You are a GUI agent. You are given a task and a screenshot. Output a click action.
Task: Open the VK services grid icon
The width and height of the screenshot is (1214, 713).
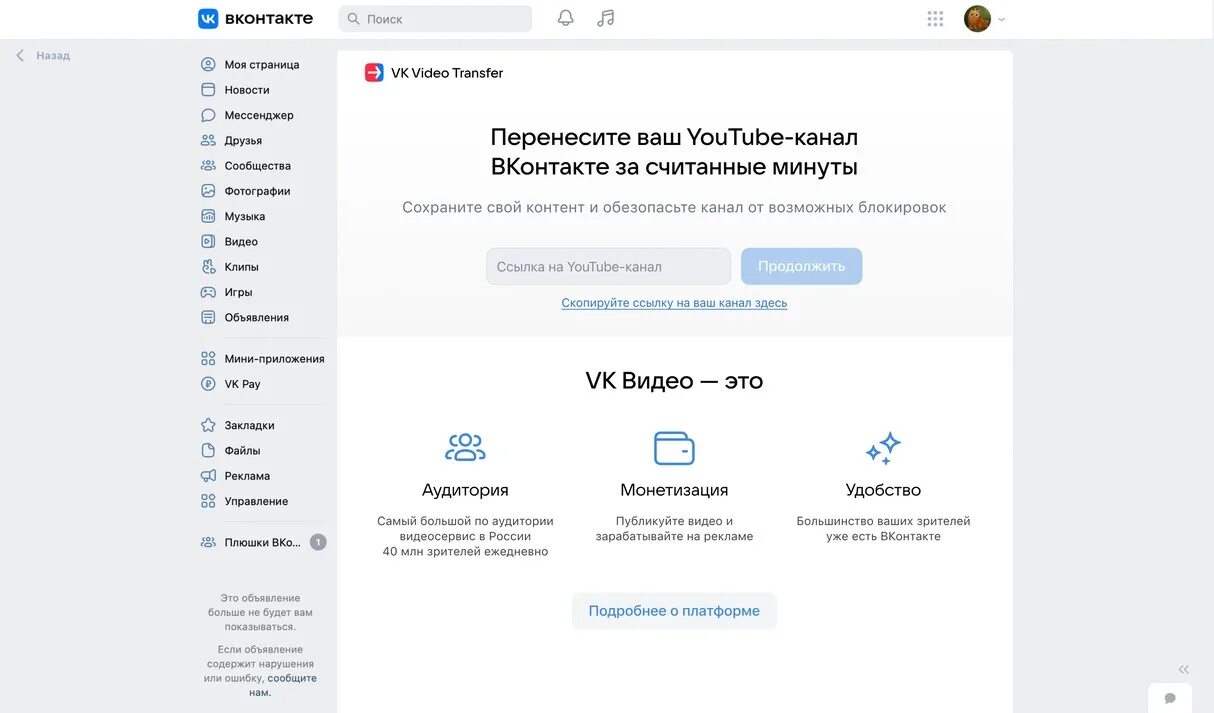pos(935,18)
